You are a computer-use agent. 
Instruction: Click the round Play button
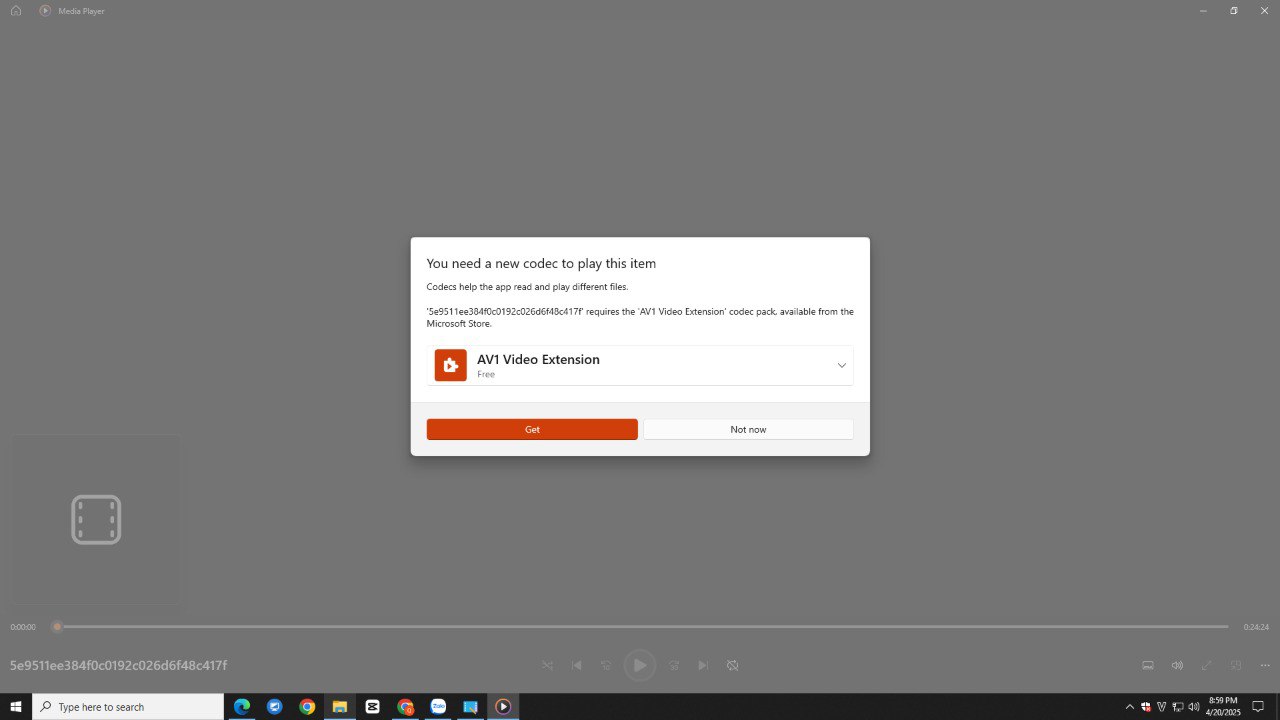tap(640, 665)
